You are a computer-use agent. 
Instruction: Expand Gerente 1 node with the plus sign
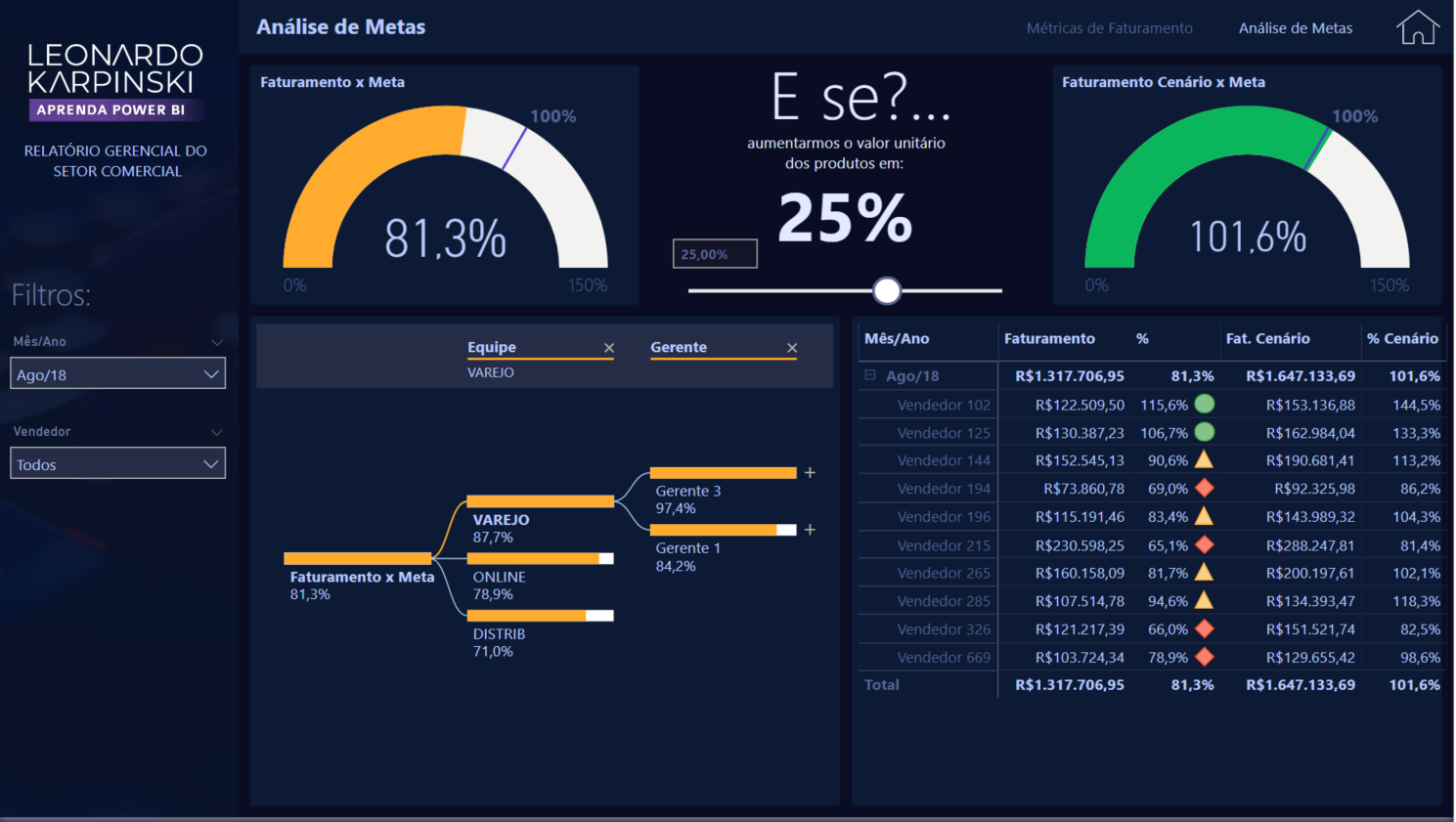click(x=810, y=529)
